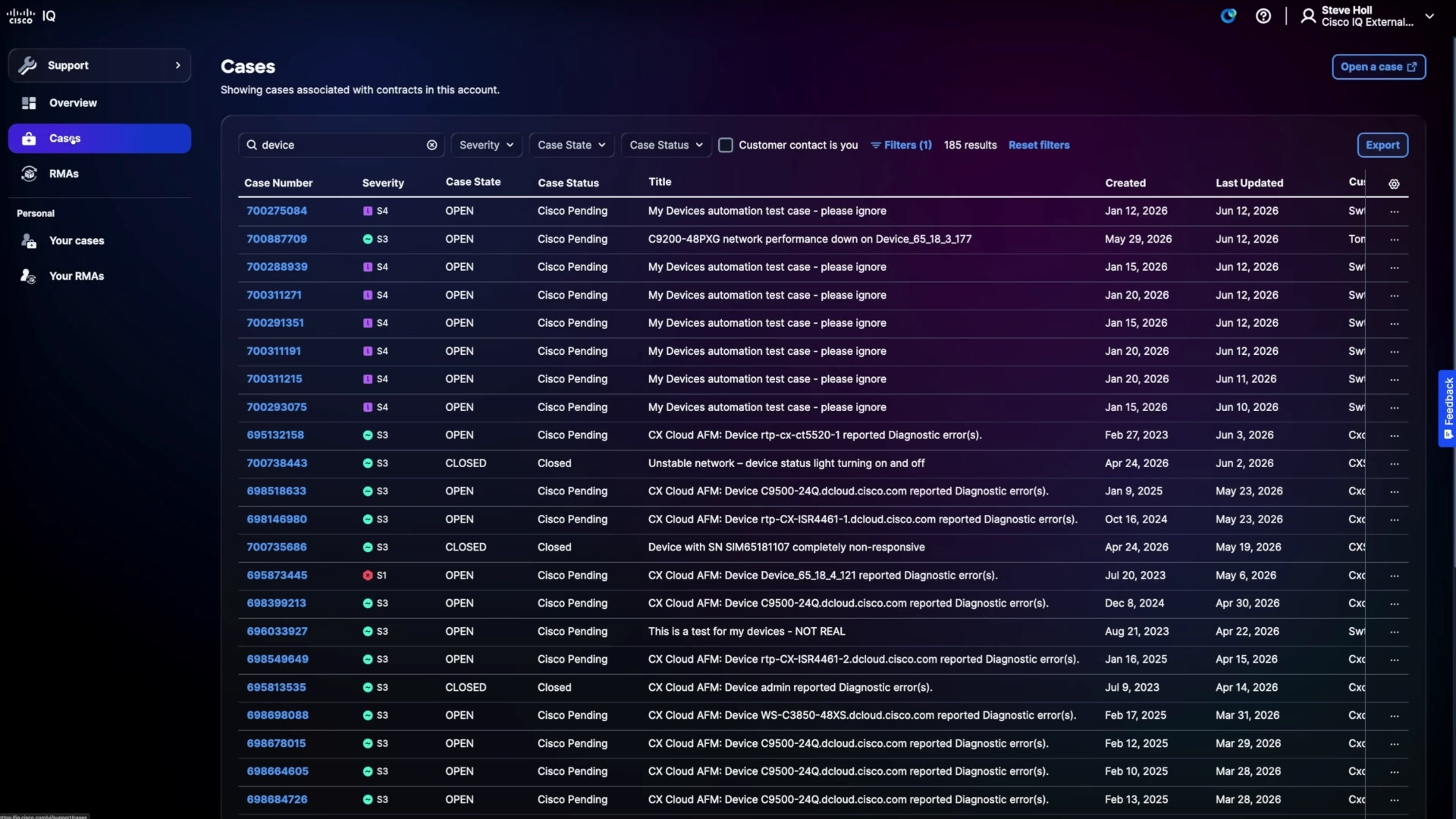Click the table column settings gear icon

tap(1394, 184)
